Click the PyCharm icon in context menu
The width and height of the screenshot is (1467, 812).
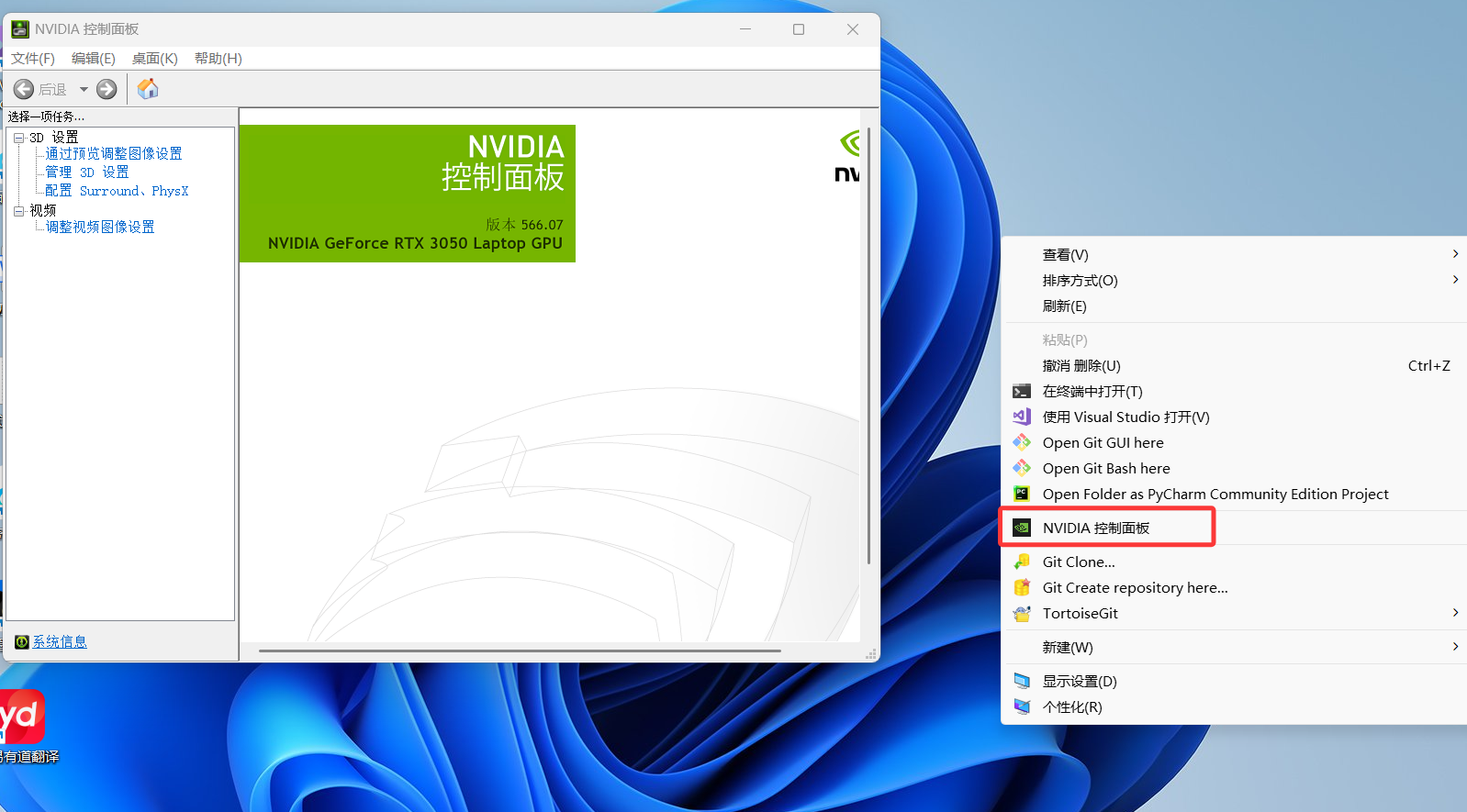[x=1021, y=495]
